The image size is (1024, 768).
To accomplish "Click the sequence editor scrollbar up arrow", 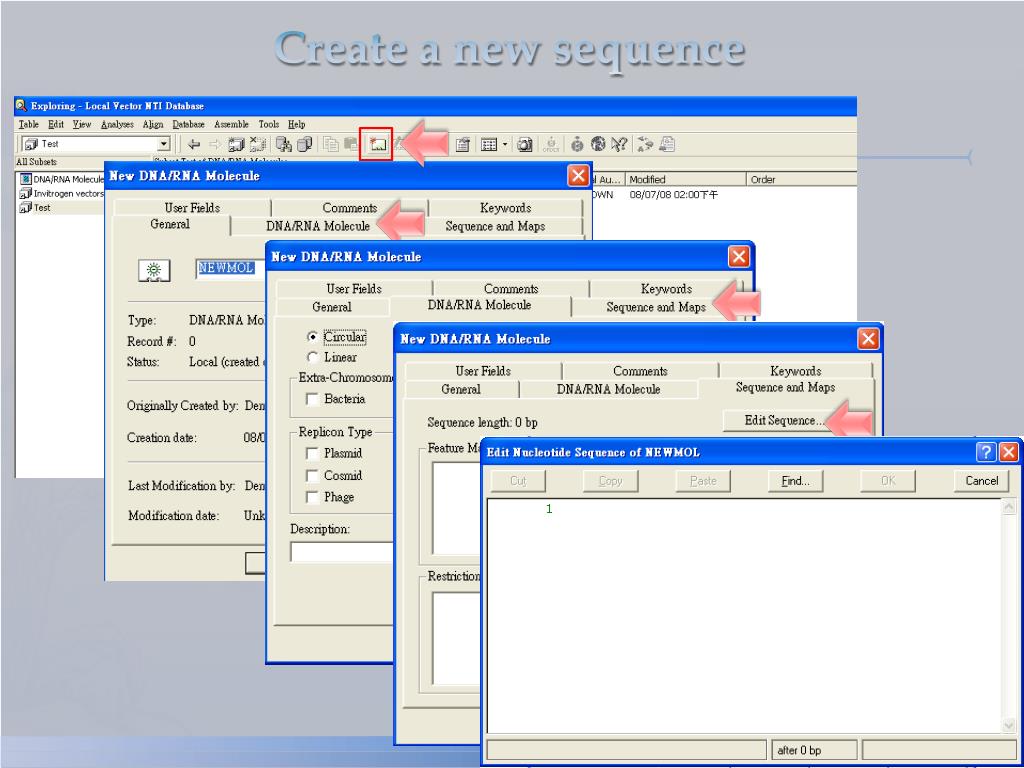I will click(x=1009, y=507).
